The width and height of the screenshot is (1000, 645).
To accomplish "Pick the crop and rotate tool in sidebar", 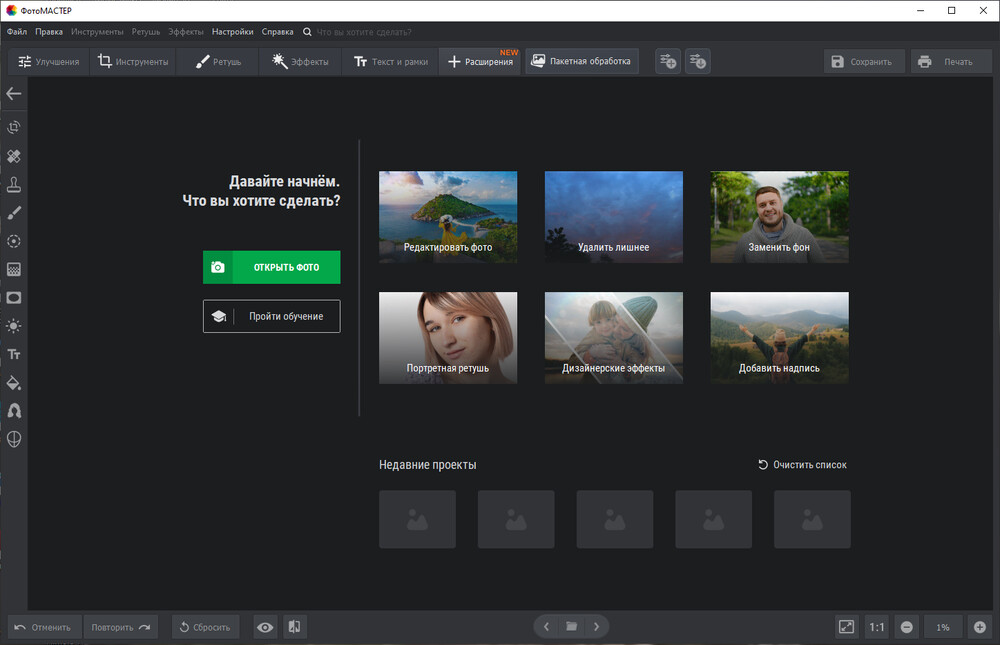I will click(14, 127).
